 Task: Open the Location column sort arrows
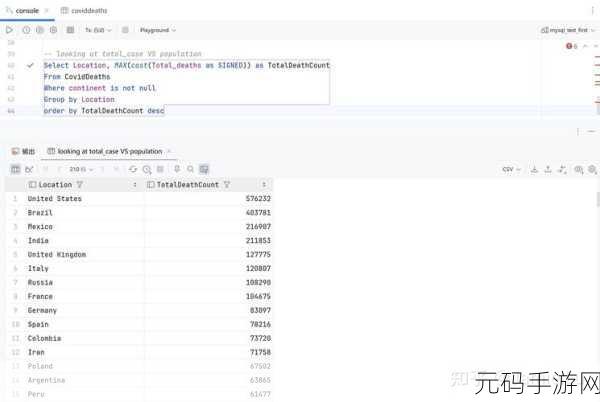[x=135, y=185]
